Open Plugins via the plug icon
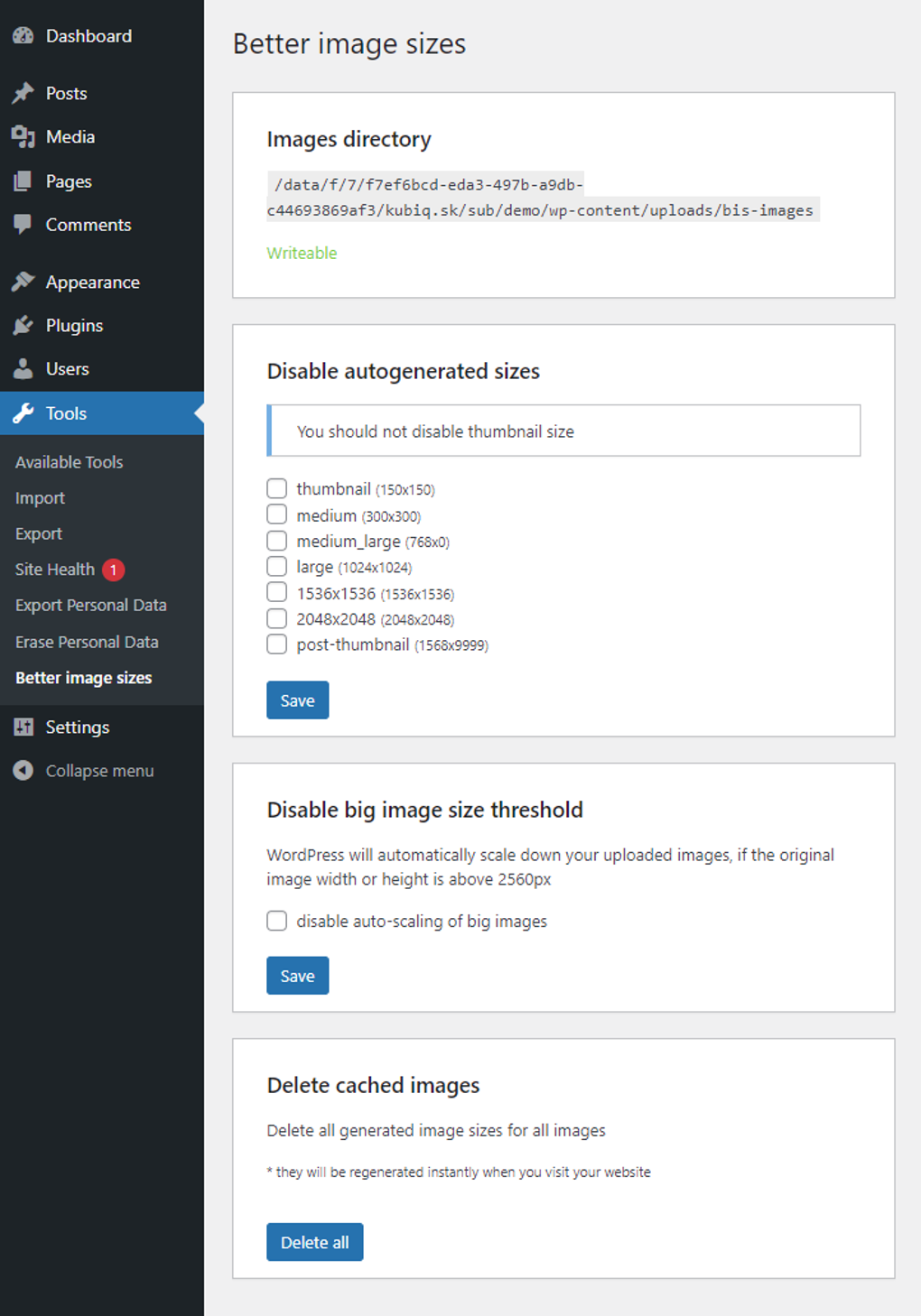 coord(23,325)
